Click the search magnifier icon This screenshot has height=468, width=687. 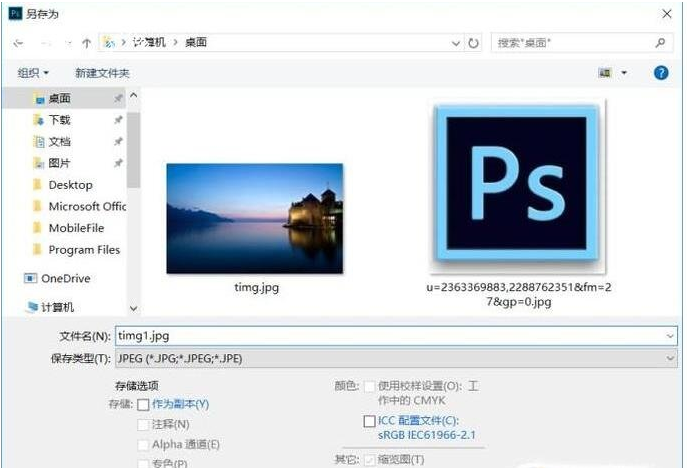660,43
